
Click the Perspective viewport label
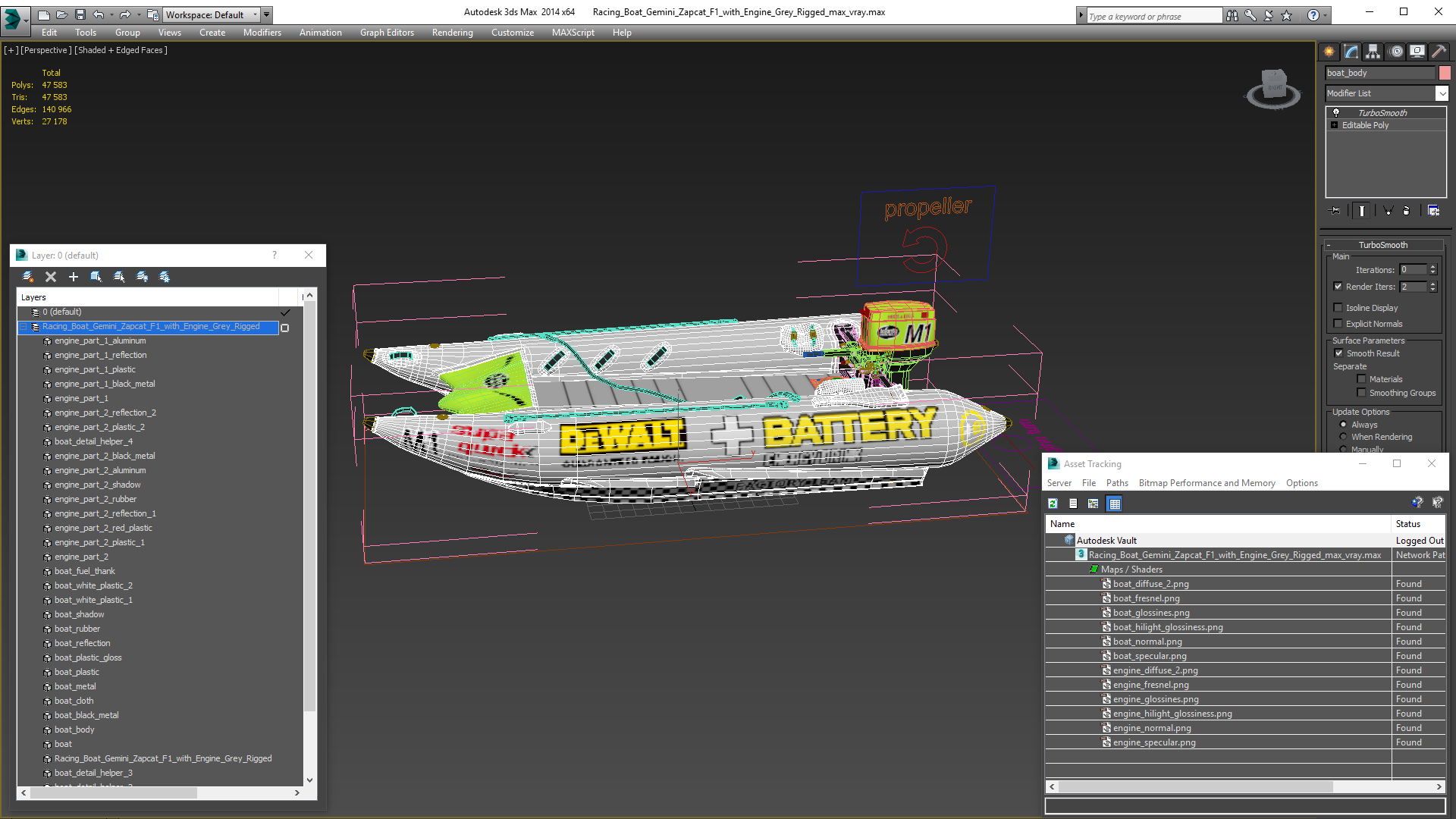45,50
